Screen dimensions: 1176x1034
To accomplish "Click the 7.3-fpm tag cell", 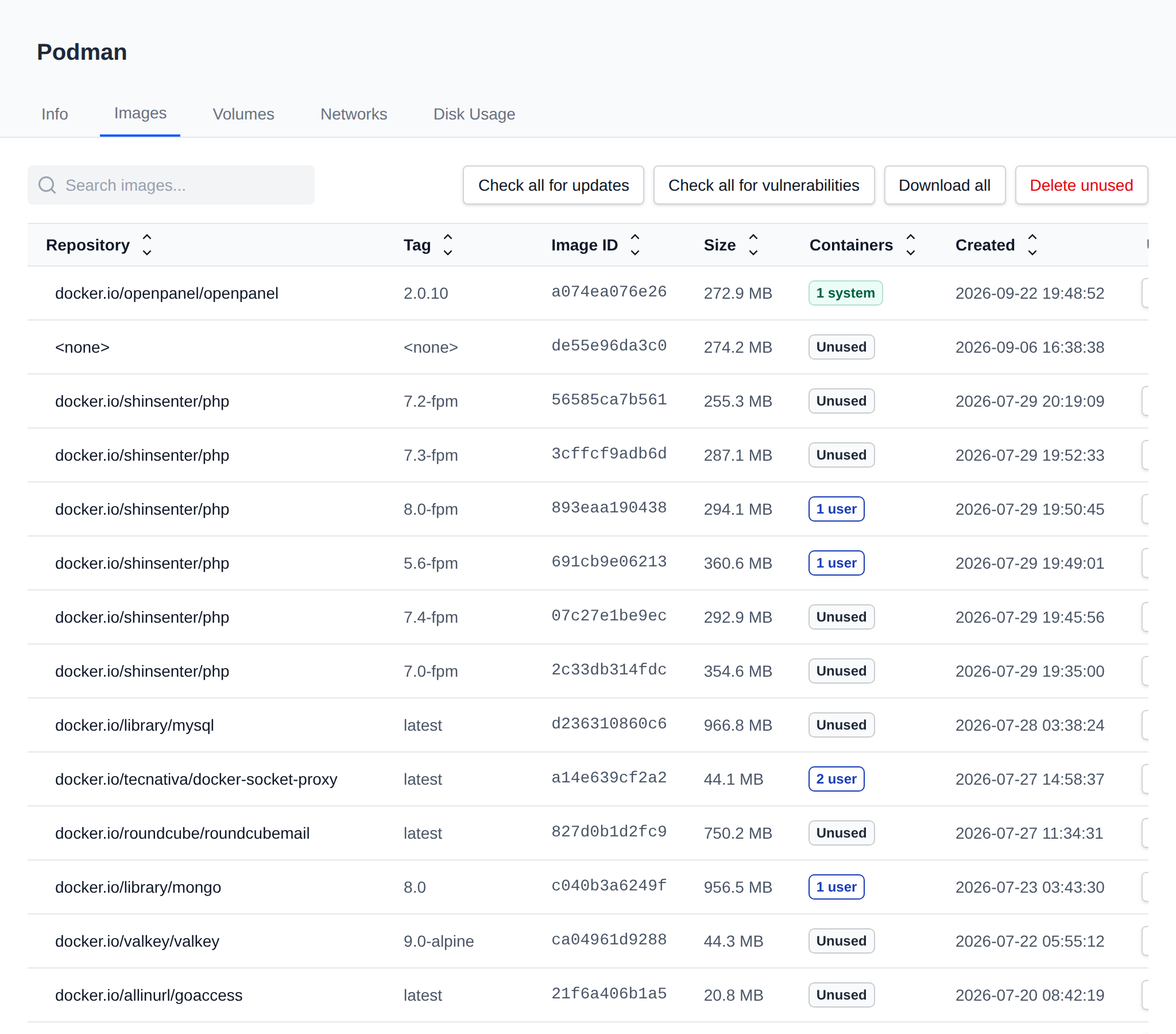I will [x=430, y=455].
